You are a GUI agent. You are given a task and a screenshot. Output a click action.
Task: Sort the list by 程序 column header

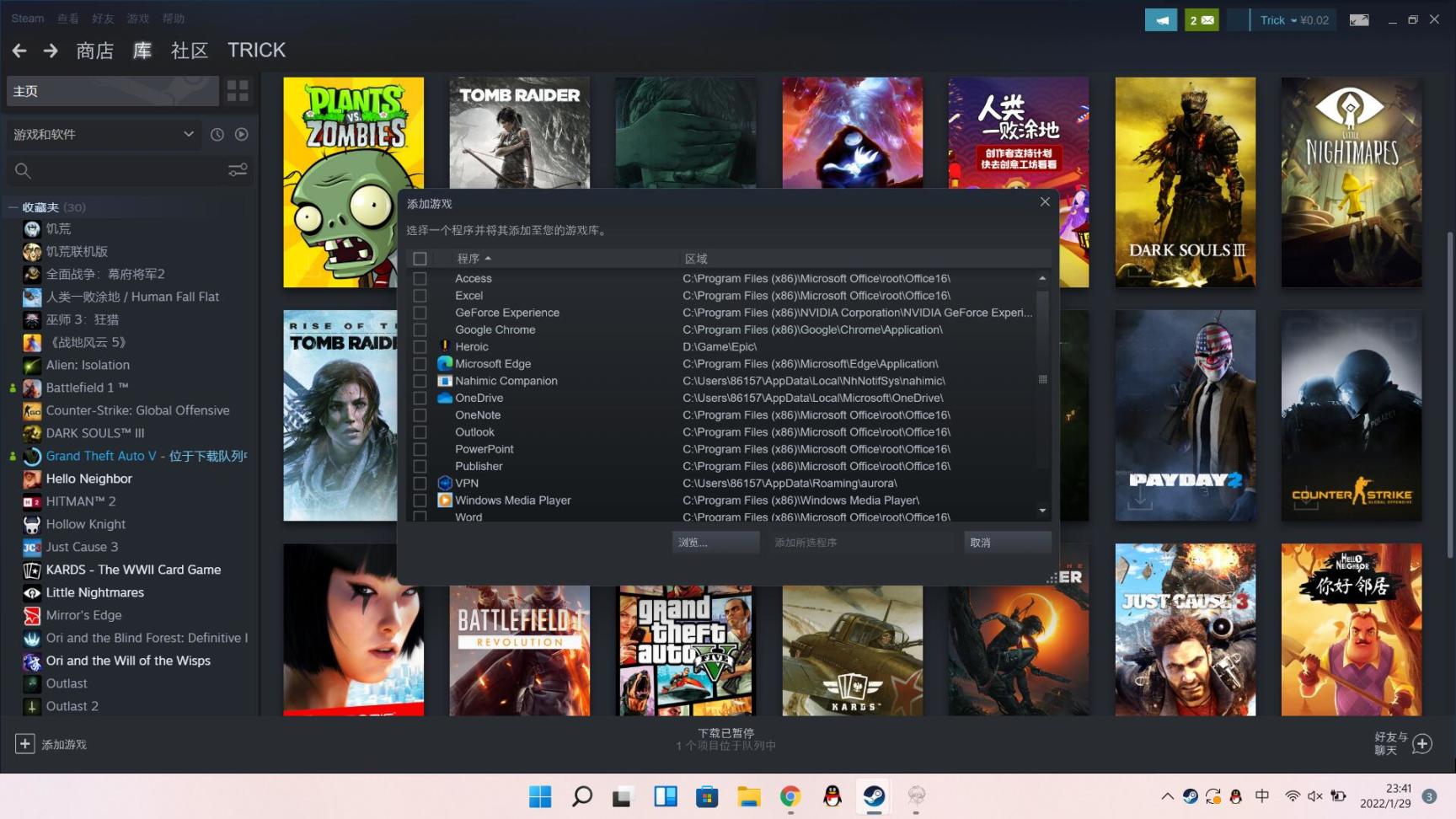pyautogui.click(x=474, y=259)
